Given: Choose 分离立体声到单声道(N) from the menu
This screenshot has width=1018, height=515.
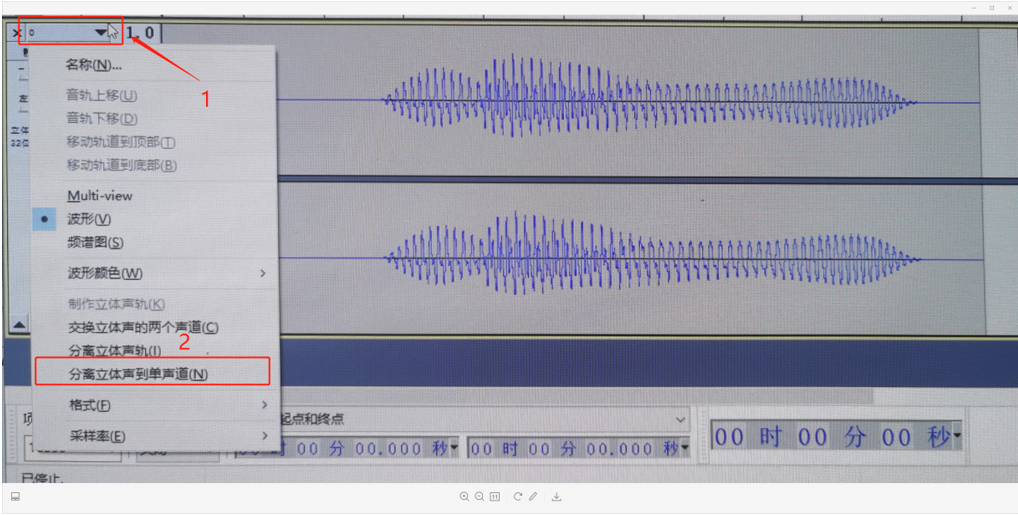Looking at the screenshot, I should pyautogui.click(x=139, y=374).
